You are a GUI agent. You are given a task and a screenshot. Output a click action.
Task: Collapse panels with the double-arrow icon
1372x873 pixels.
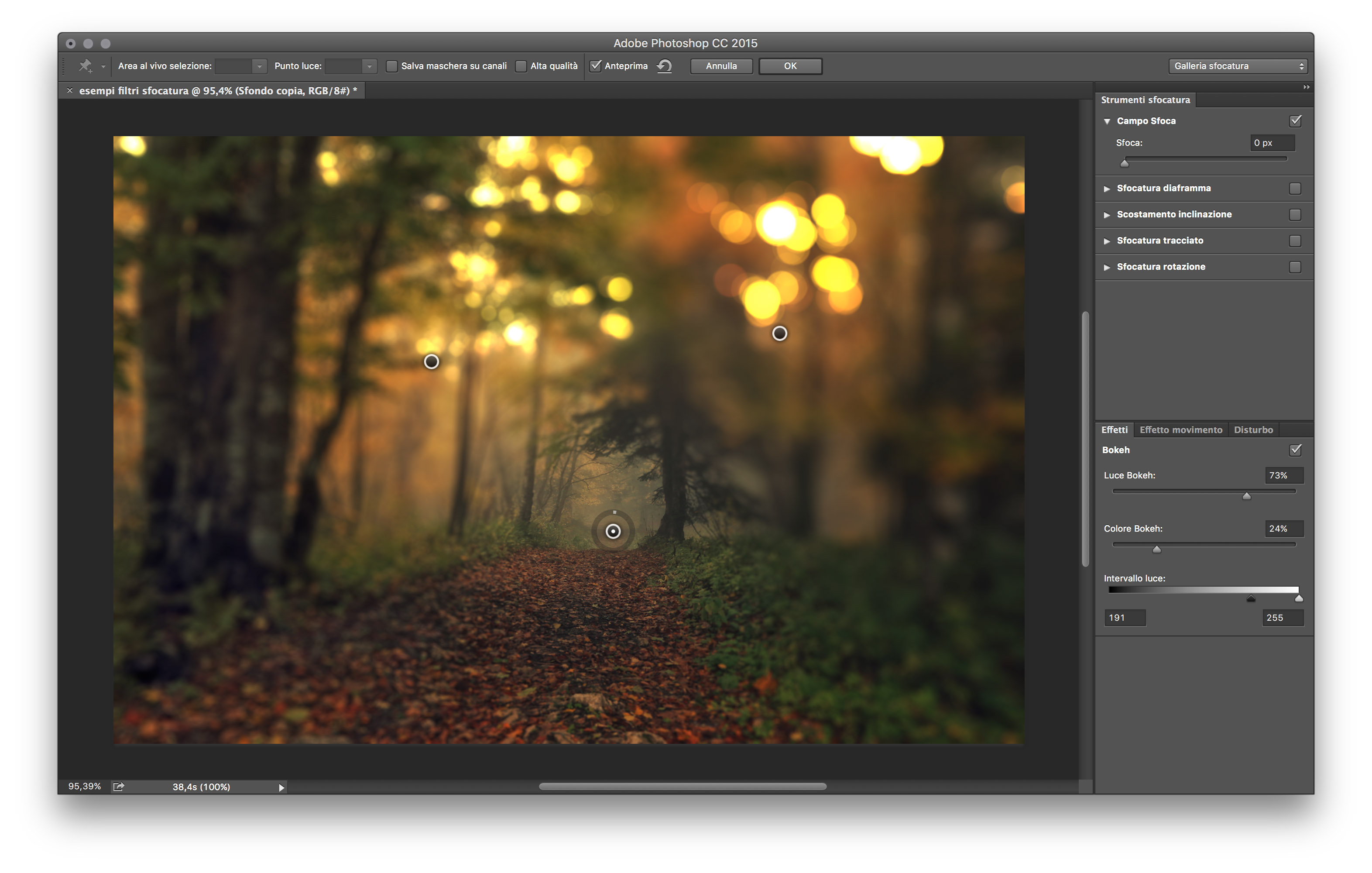(x=1306, y=87)
